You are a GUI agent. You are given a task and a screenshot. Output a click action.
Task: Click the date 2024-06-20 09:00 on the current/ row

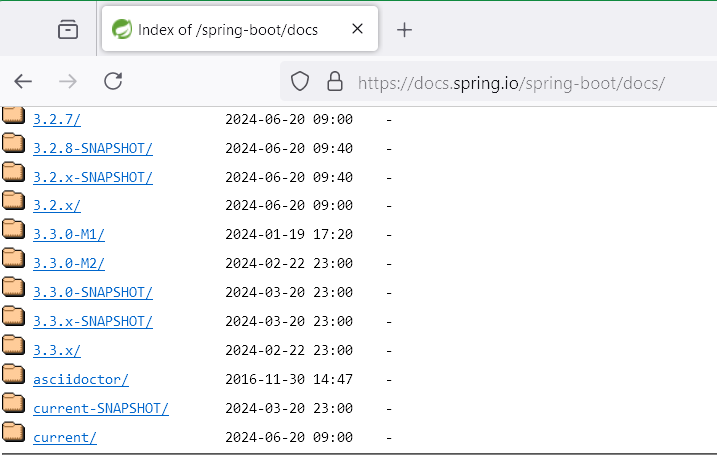click(289, 437)
